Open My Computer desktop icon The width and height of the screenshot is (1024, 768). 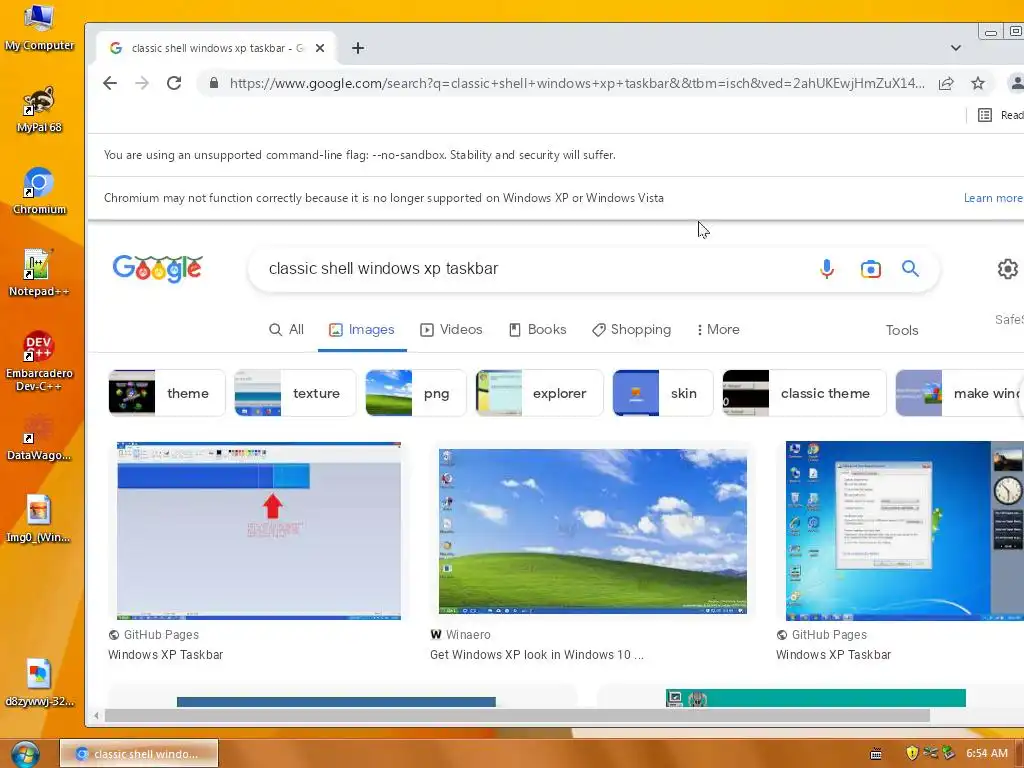click(x=39, y=27)
